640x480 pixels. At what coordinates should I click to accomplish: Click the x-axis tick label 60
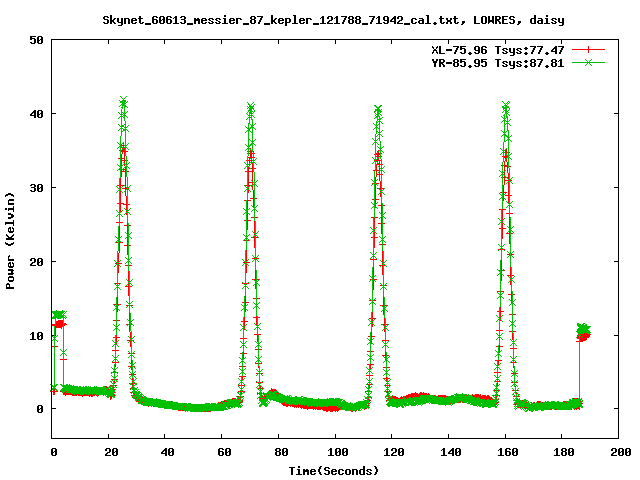click(224, 452)
